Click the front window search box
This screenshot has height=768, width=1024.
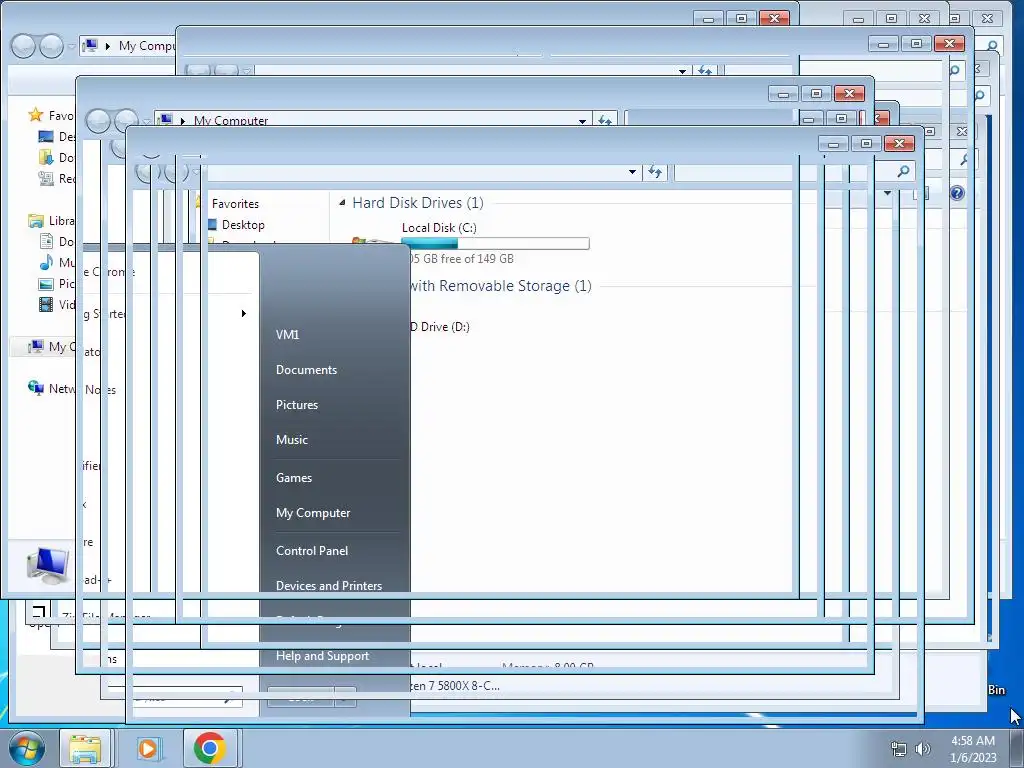coord(793,172)
